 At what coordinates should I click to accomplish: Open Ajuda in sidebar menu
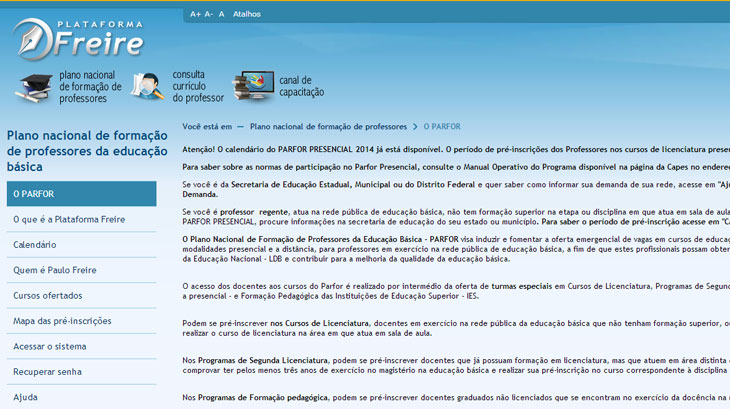point(25,397)
